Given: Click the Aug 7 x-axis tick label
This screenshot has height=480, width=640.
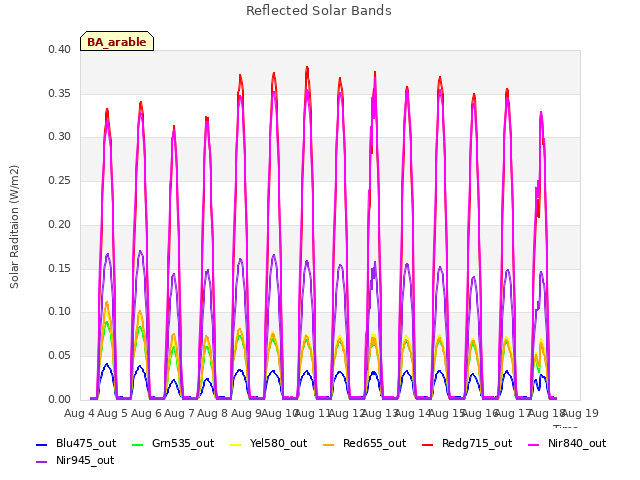Looking at the screenshot, I should [x=179, y=413].
